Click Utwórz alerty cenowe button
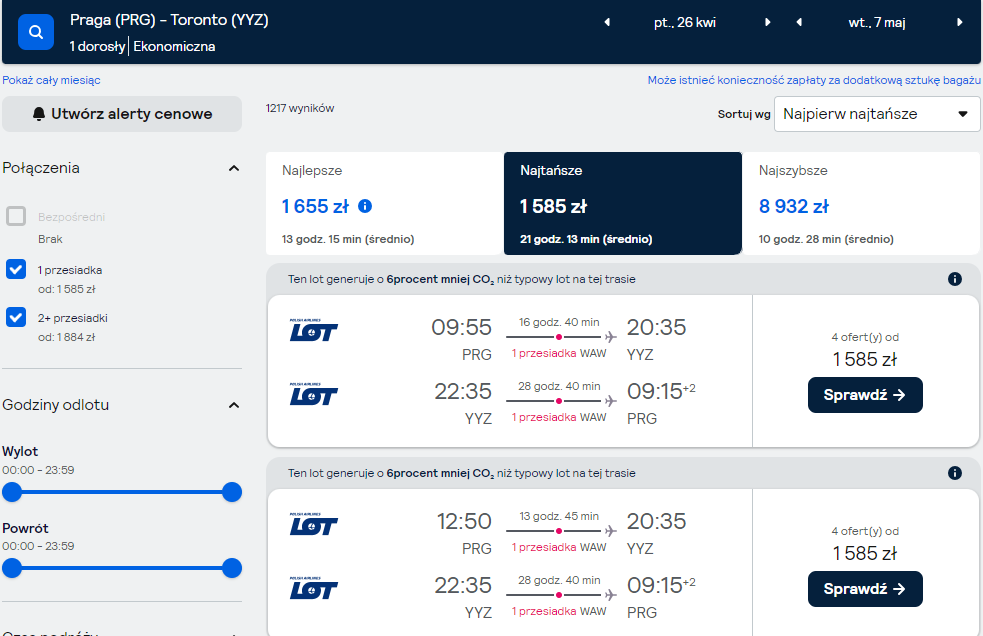Image resolution: width=983 pixels, height=636 pixels. pos(122,114)
